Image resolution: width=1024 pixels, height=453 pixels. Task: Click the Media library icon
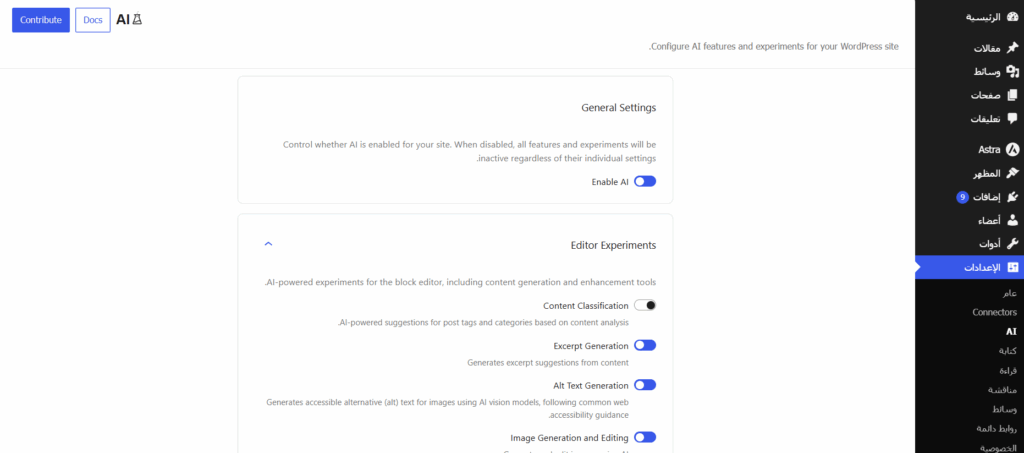click(1012, 72)
